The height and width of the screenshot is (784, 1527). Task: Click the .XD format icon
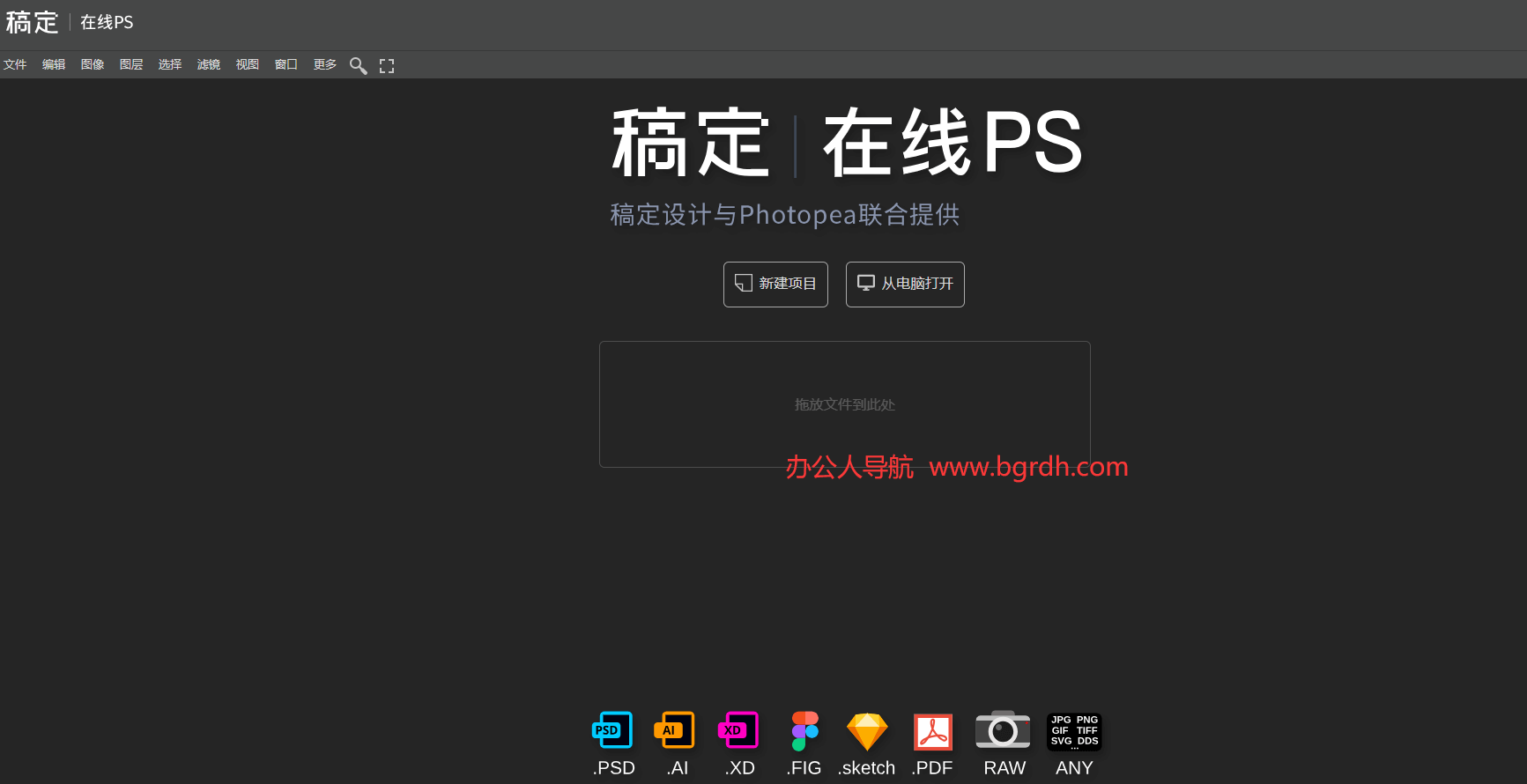pyautogui.click(x=739, y=730)
